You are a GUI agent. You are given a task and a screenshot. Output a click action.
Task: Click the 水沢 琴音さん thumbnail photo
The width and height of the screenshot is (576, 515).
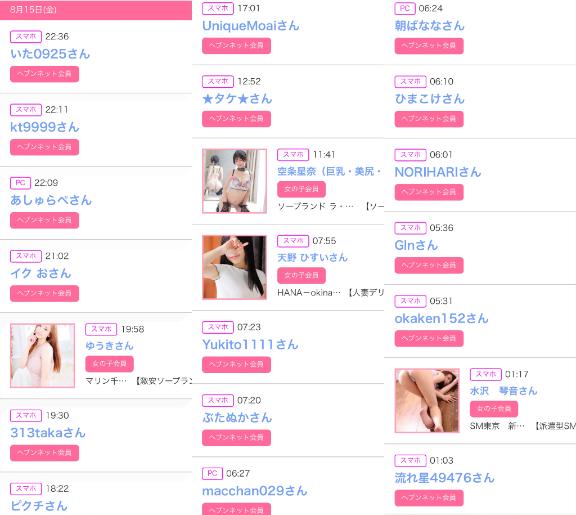click(427, 400)
